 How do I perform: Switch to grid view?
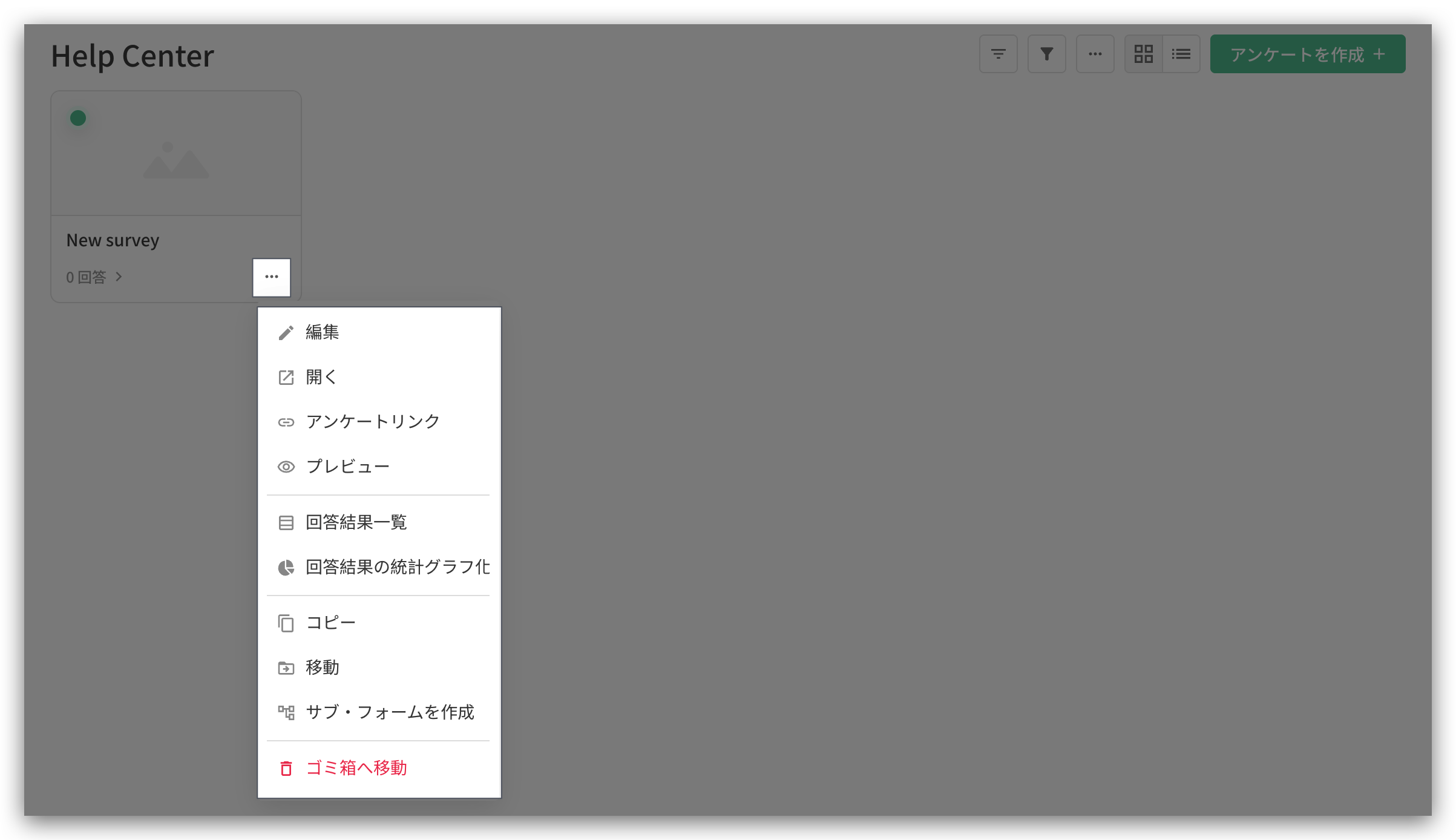click(x=1143, y=54)
